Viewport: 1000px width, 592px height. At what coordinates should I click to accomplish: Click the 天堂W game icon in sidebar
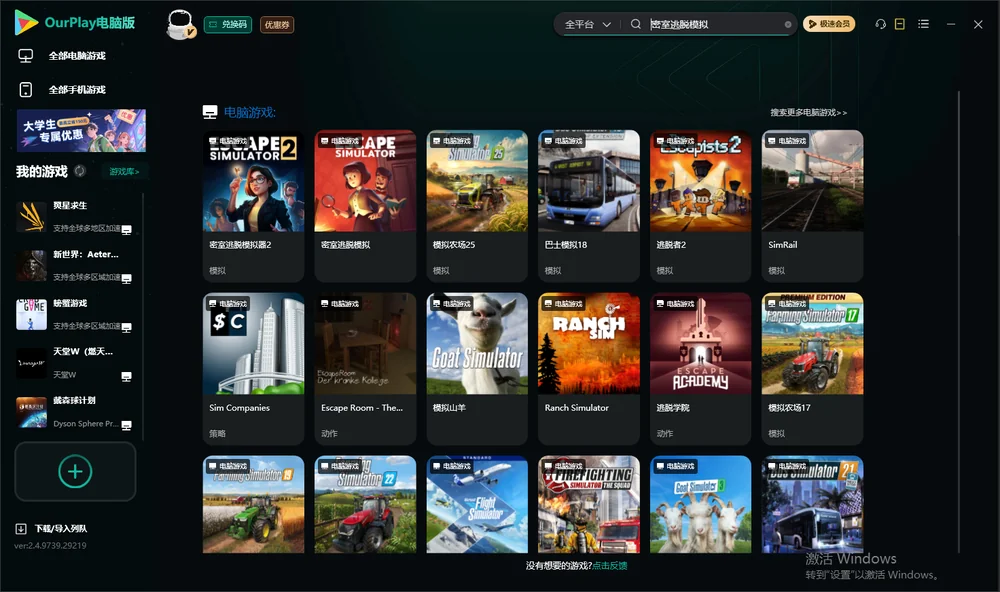pyautogui.click(x=31, y=363)
